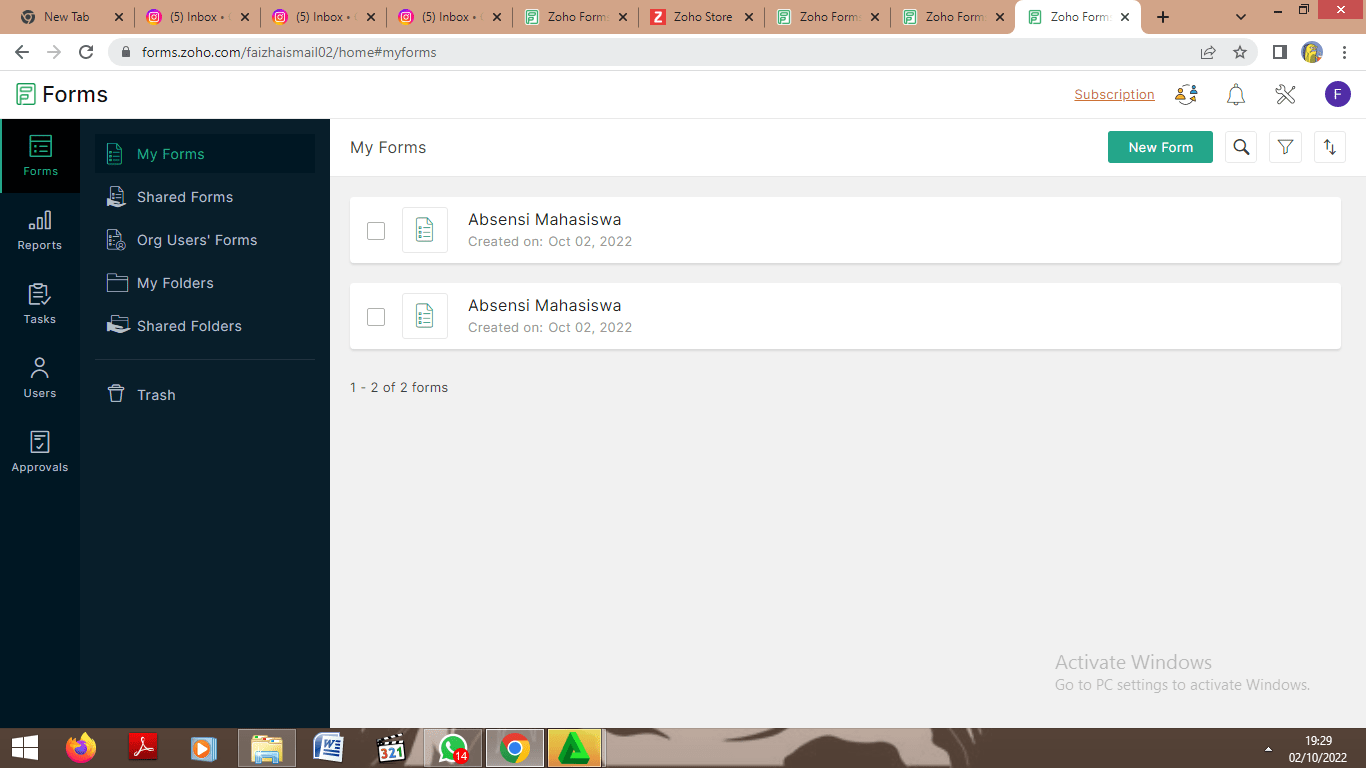Open the first Absensi Mahasiswa form title
This screenshot has width=1366, height=768.
click(x=545, y=220)
